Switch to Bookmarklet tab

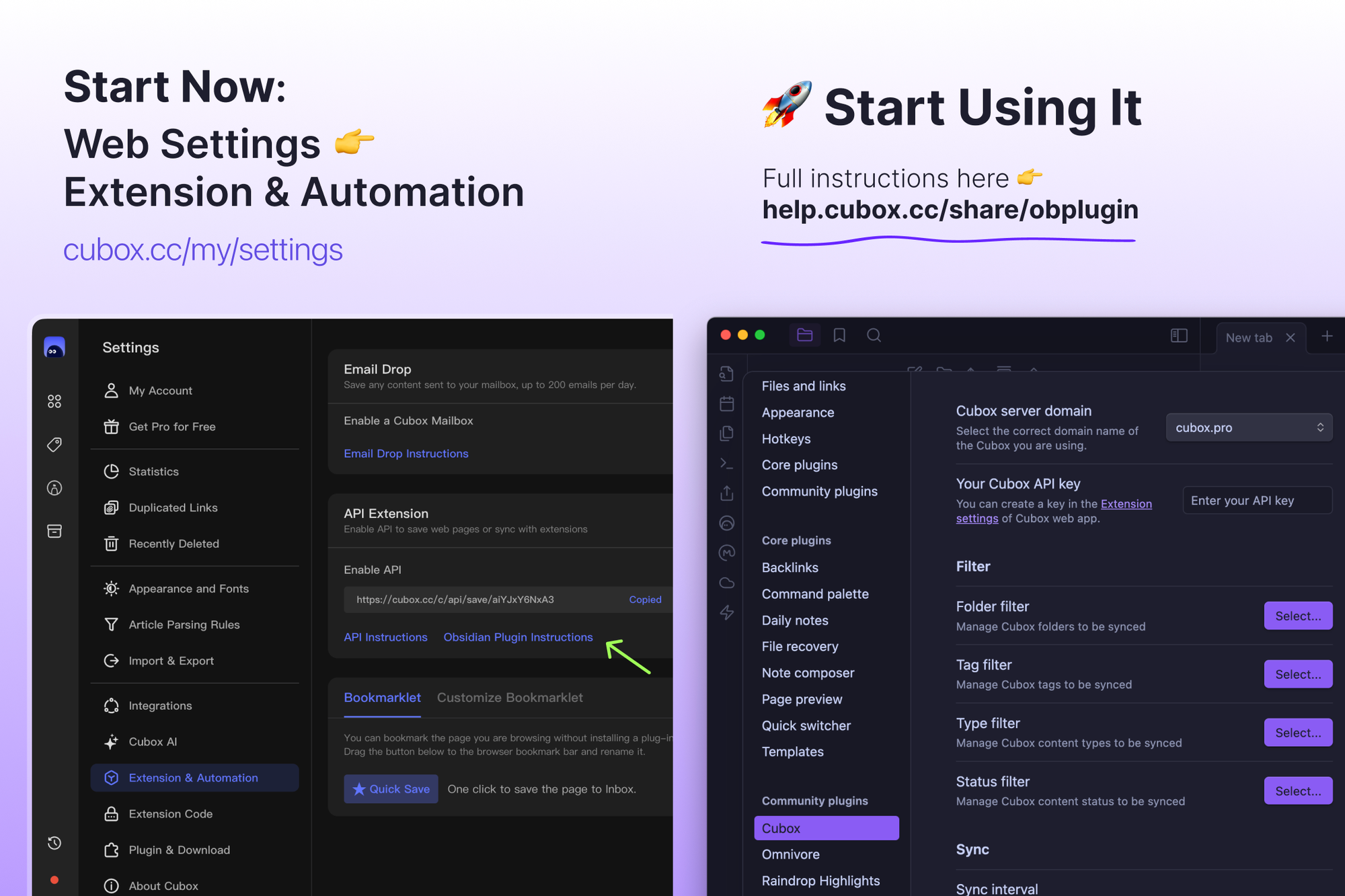click(382, 698)
